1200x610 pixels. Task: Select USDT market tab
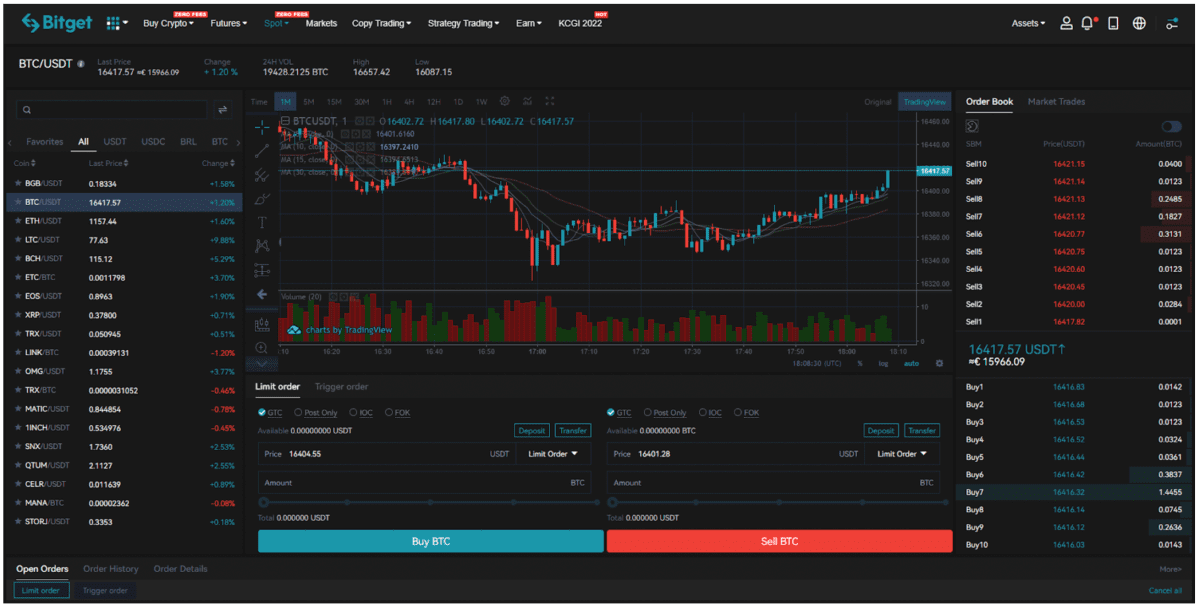(115, 142)
